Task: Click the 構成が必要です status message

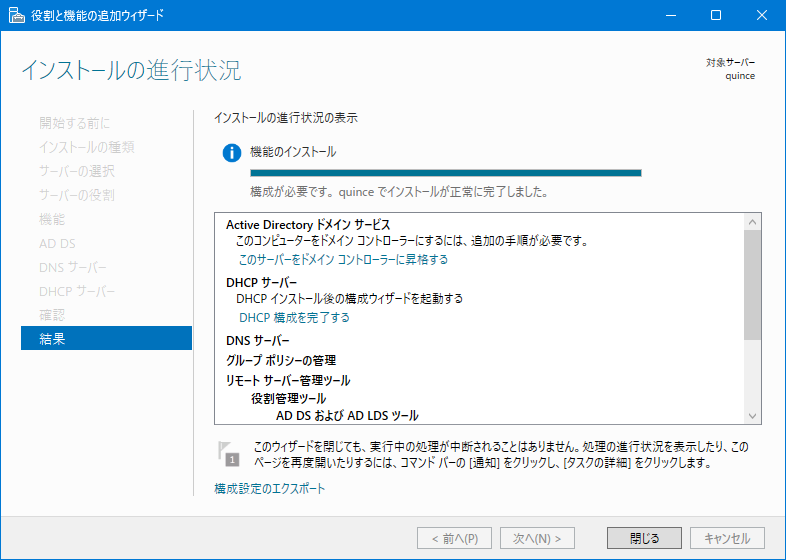Action: pyautogui.click(x=399, y=192)
